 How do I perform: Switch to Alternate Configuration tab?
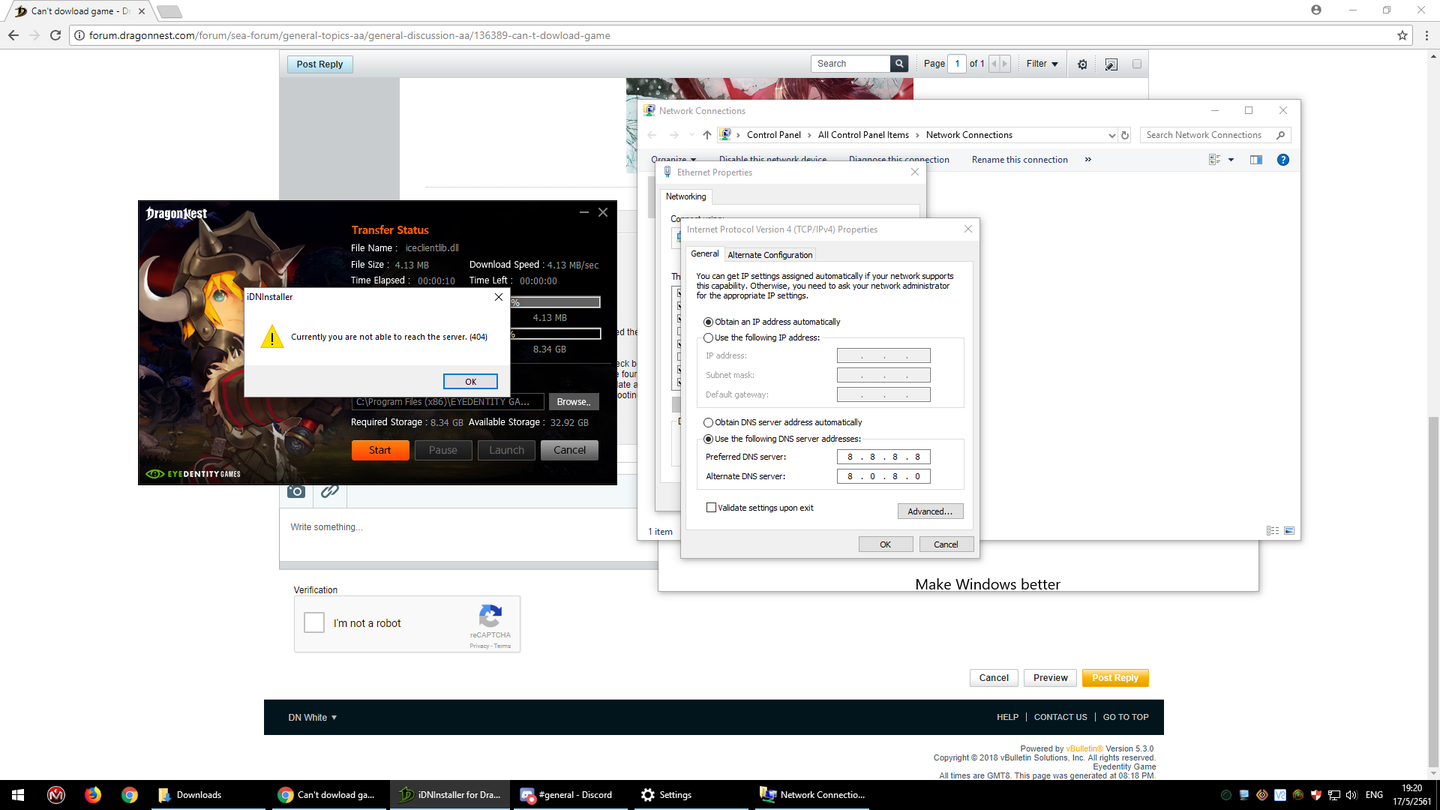click(x=770, y=255)
